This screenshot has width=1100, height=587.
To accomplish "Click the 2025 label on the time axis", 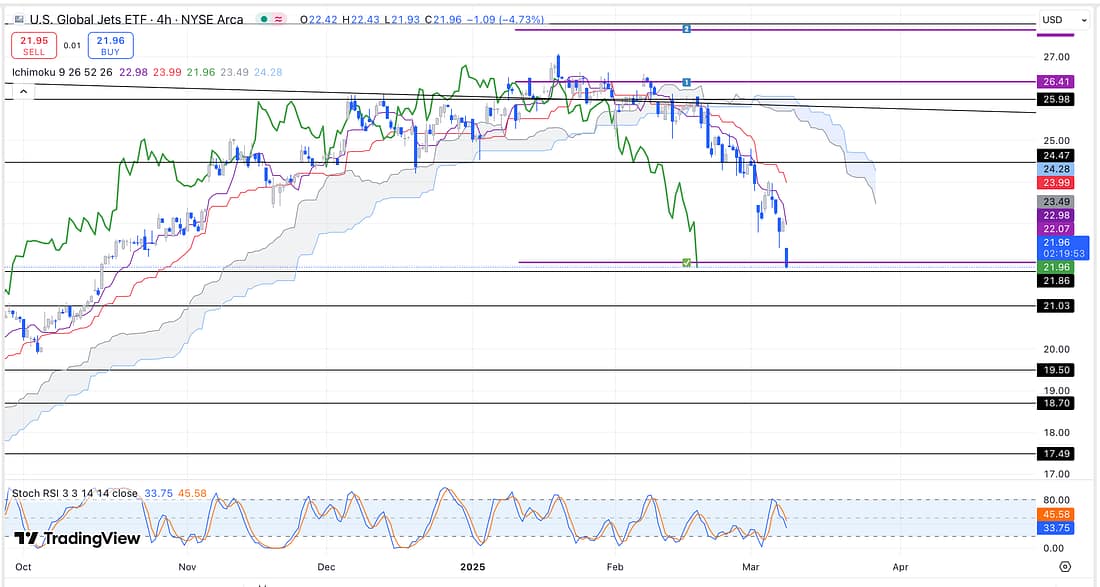I will coord(473,565).
